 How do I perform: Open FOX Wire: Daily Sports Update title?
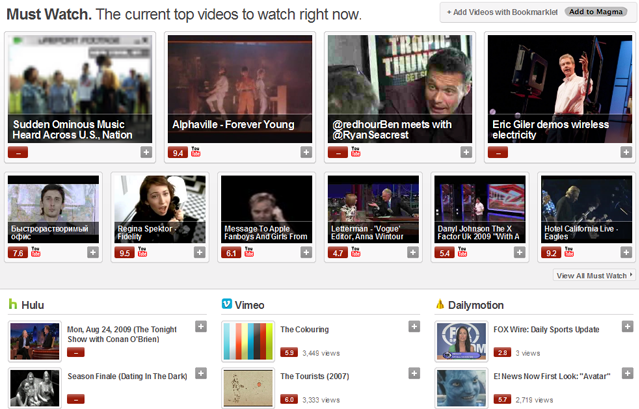tap(546, 330)
